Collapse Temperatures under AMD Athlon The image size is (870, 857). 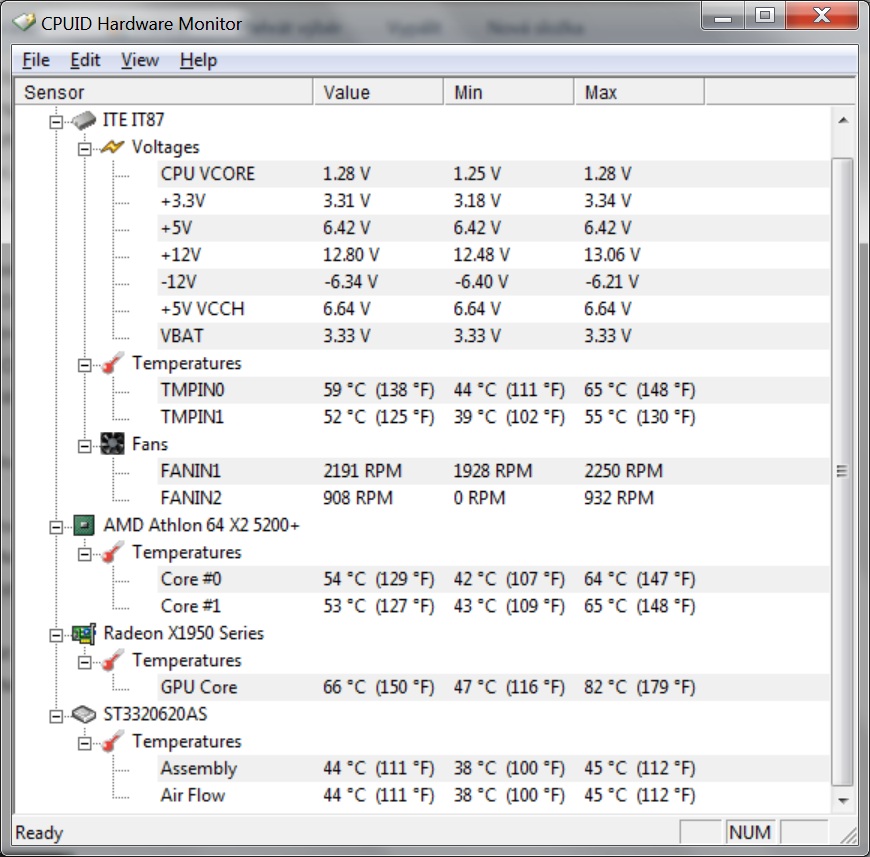click(x=84, y=554)
